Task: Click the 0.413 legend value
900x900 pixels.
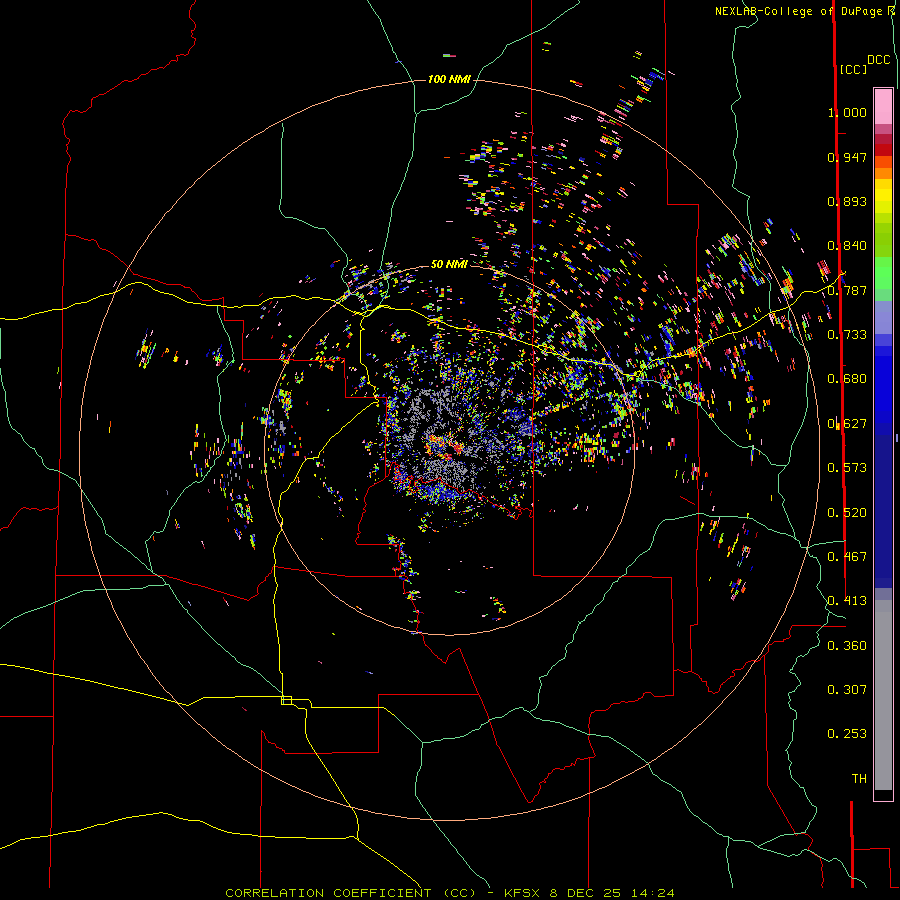Action: click(847, 601)
